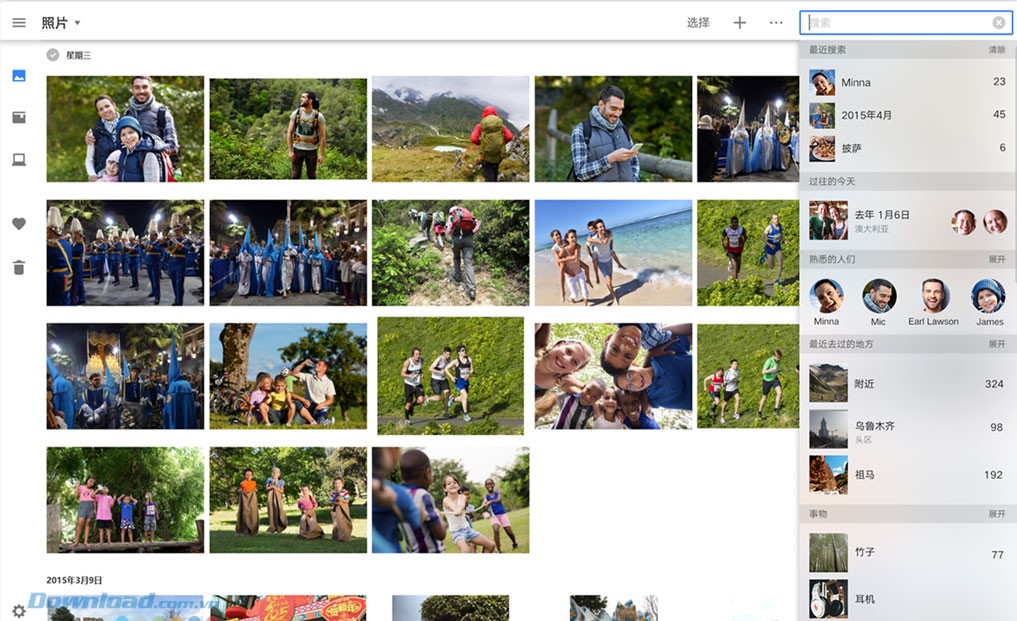Click the plus add icon
1017x621 pixels.
point(740,23)
